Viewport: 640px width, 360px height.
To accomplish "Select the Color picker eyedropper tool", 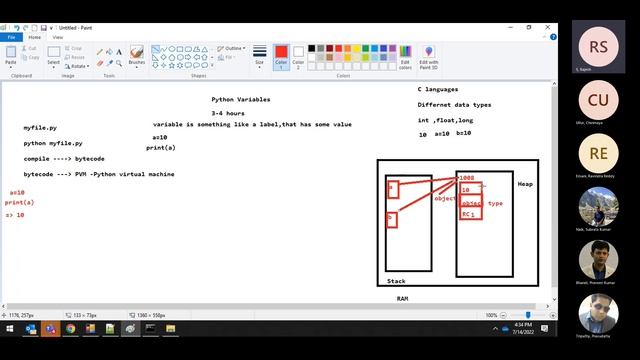I will (x=109, y=63).
